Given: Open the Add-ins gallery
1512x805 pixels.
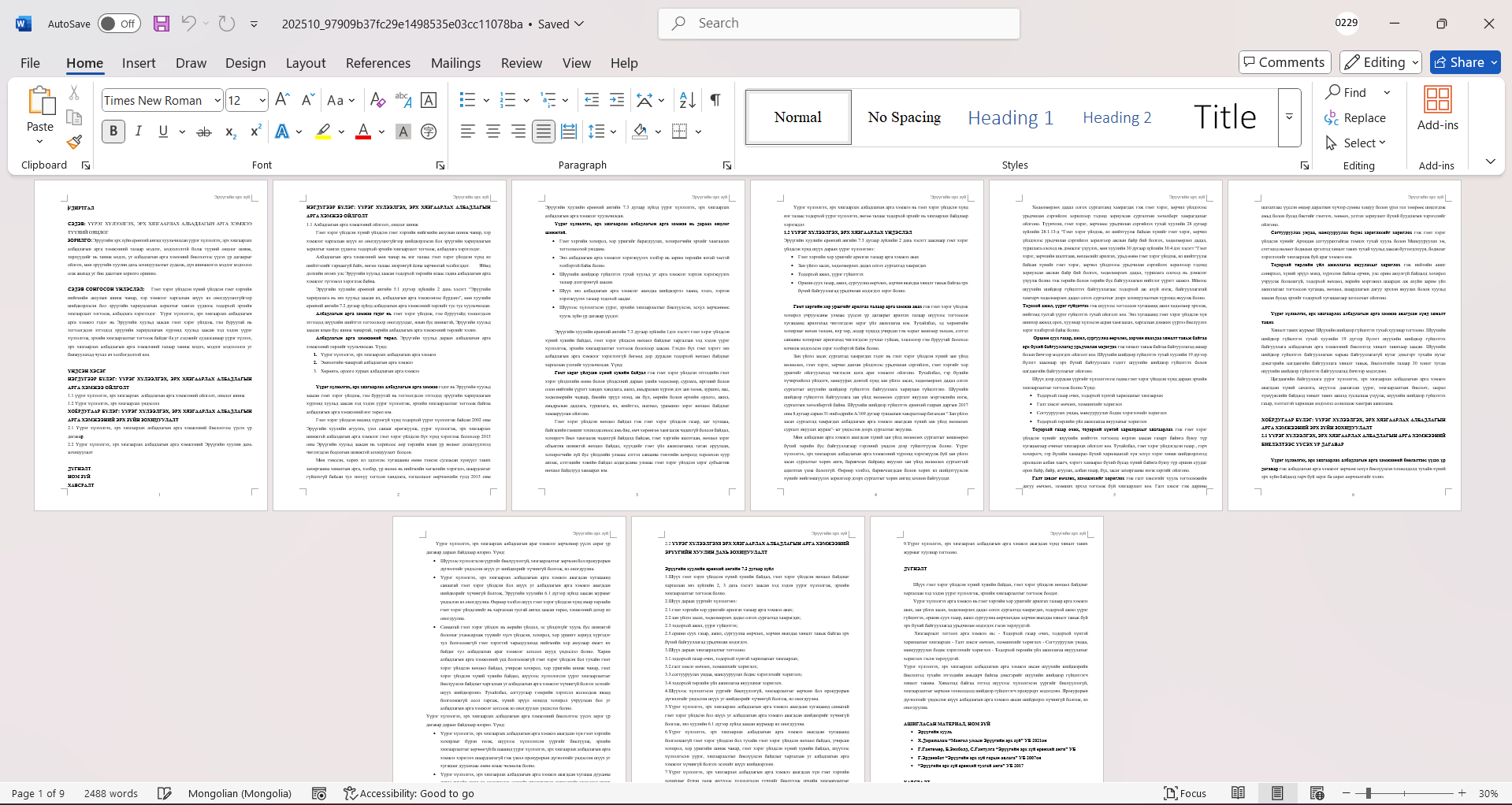Looking at the screenshot, I should pos(1437,108).
